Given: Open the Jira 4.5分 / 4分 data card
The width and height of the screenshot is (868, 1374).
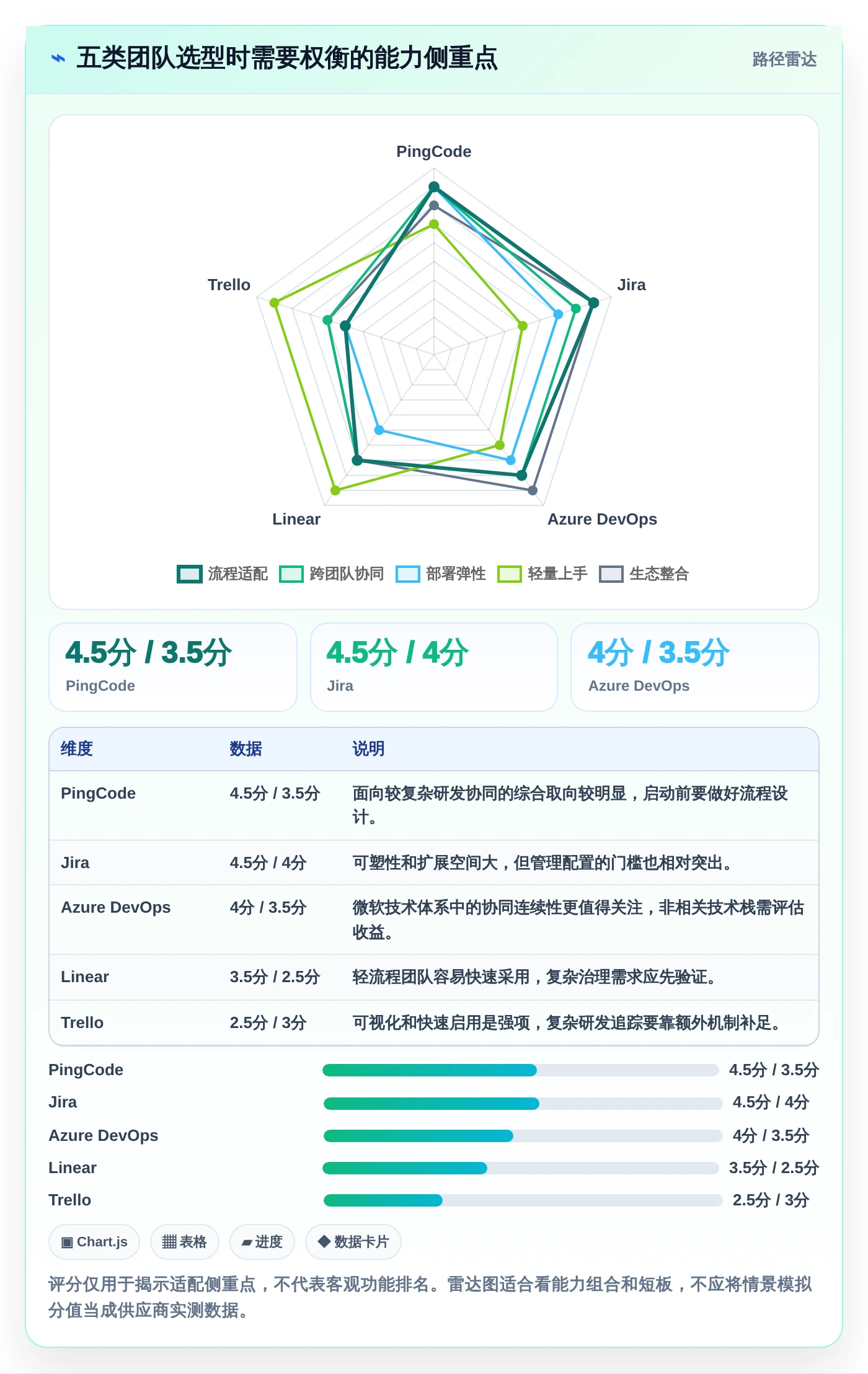Looking at the screenshot, I should [x=434, y=667].
